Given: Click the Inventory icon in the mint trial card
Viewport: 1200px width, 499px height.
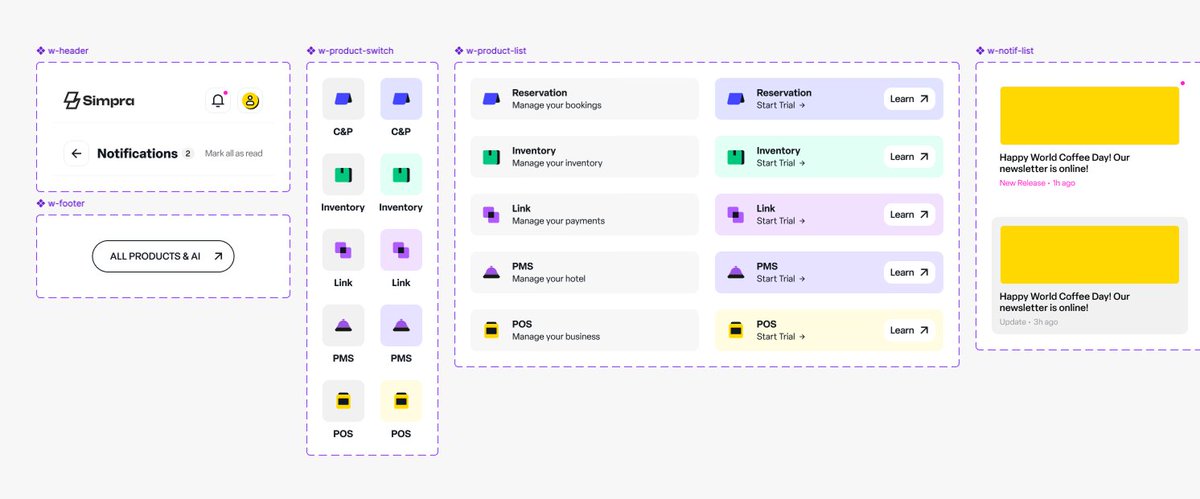Looking at the screenshot, I should click(735, 156).
